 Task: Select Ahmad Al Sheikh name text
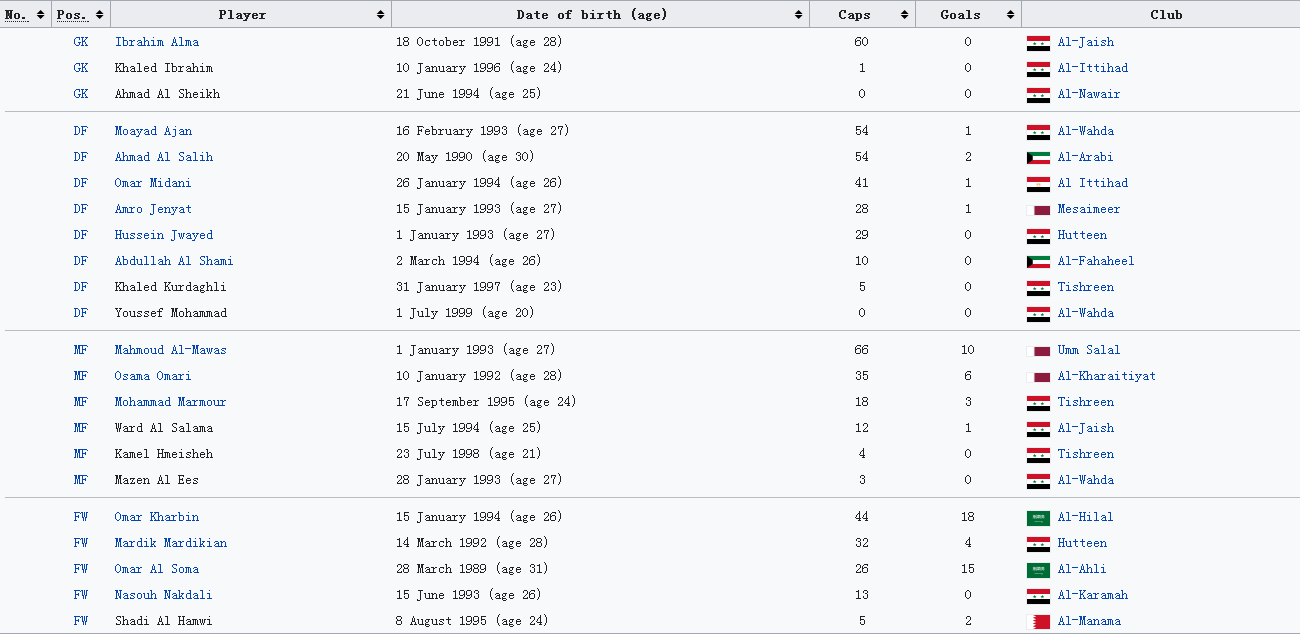167,94
